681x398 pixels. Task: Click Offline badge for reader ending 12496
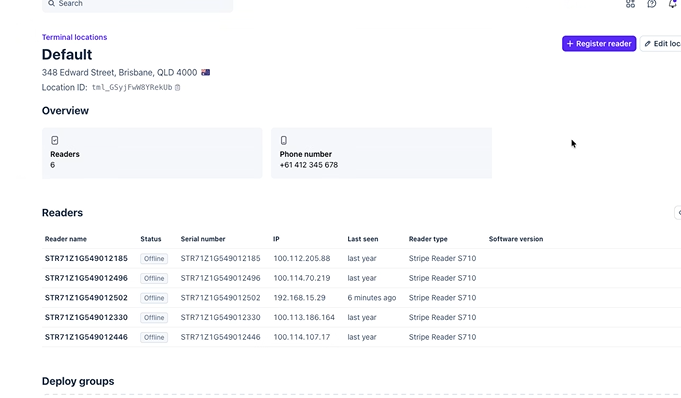coord(154,278)
